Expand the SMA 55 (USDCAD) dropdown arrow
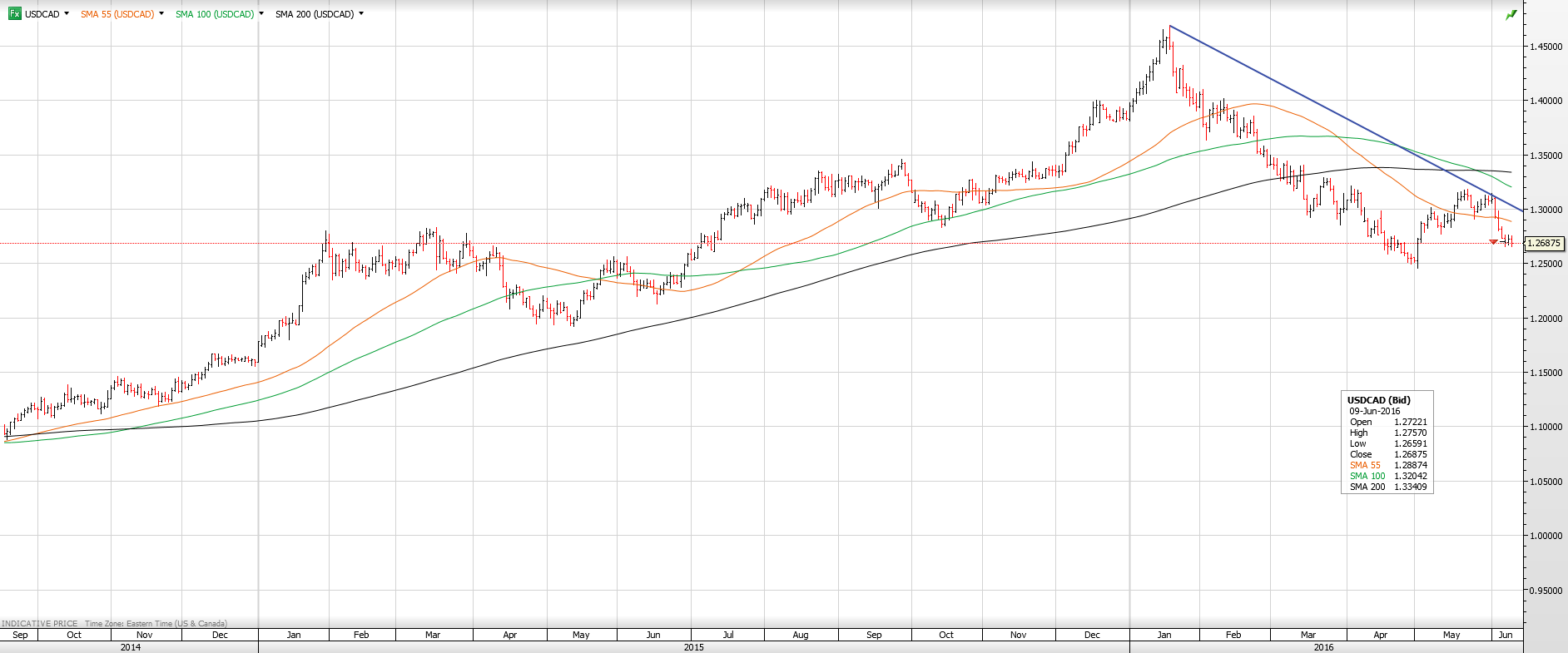 pyautogui.click(x=161, y=14)
